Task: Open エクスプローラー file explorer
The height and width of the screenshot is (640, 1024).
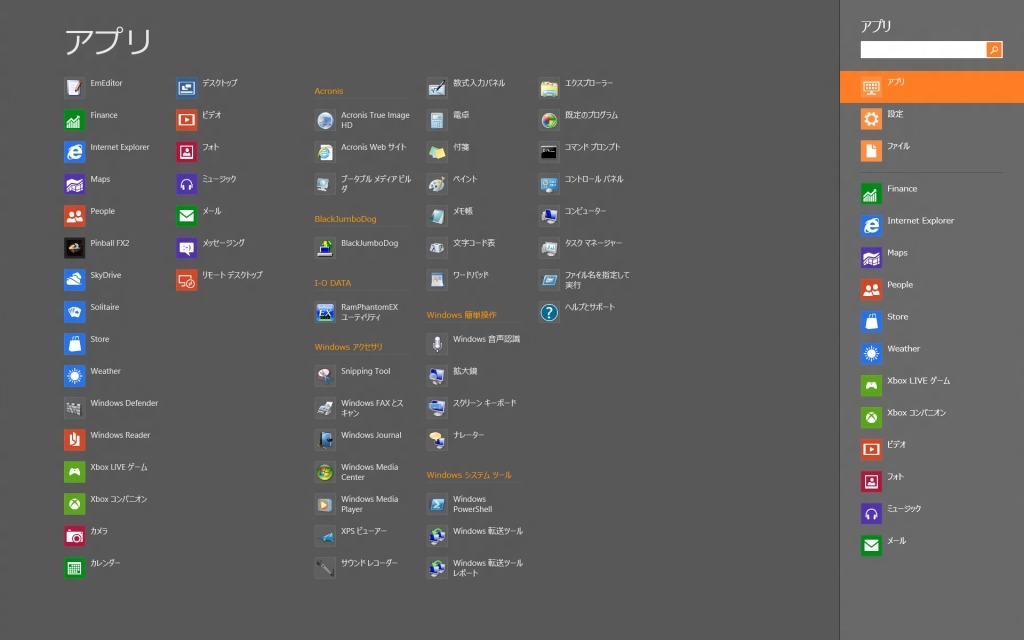Action: pyautogui.click(x=549, y=88)
